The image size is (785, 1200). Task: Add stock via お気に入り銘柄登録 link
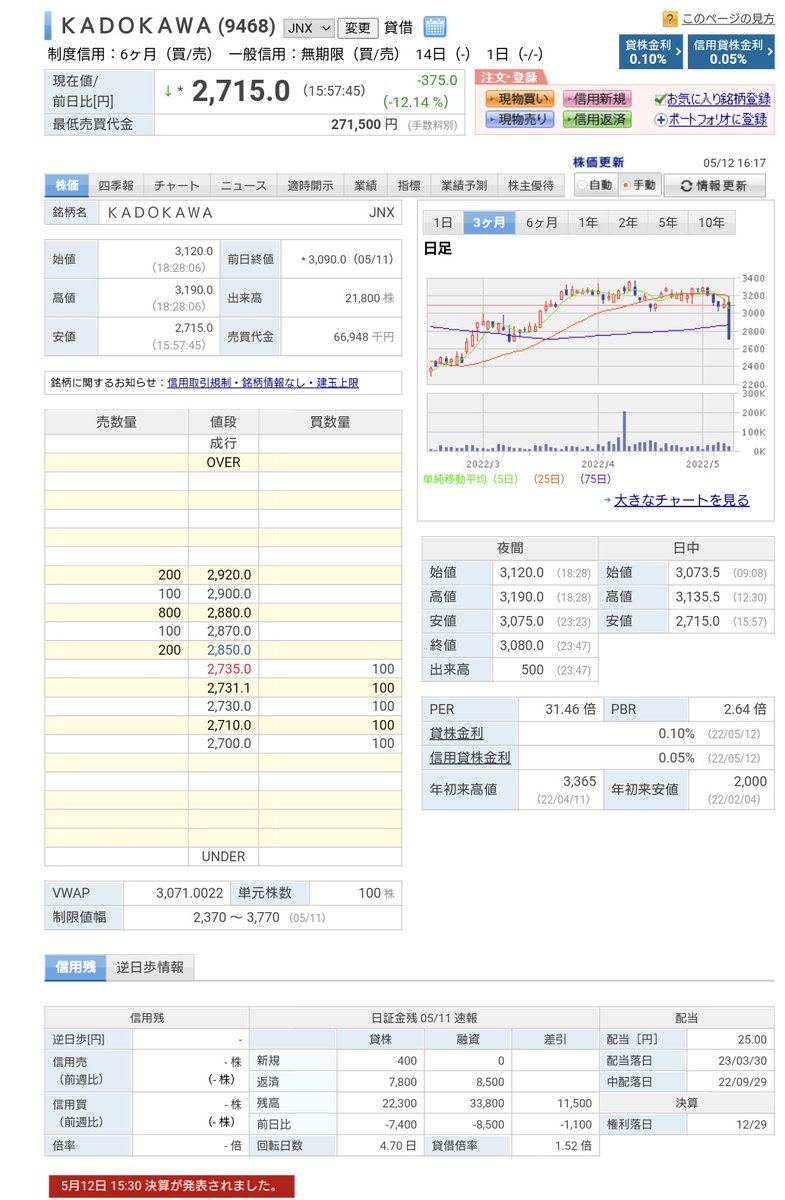718,99
